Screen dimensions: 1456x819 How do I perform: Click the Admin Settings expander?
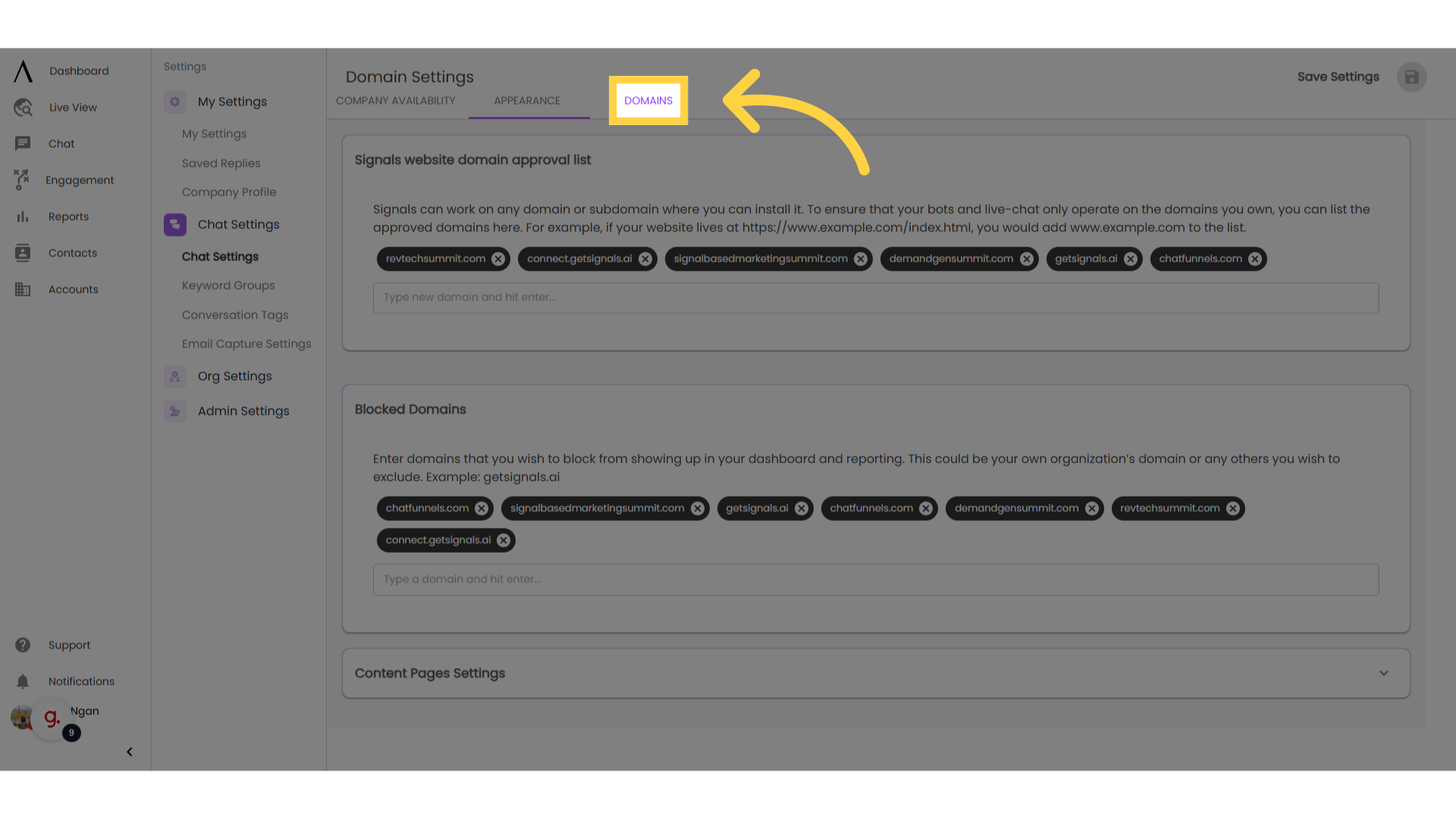click(243, 411)
